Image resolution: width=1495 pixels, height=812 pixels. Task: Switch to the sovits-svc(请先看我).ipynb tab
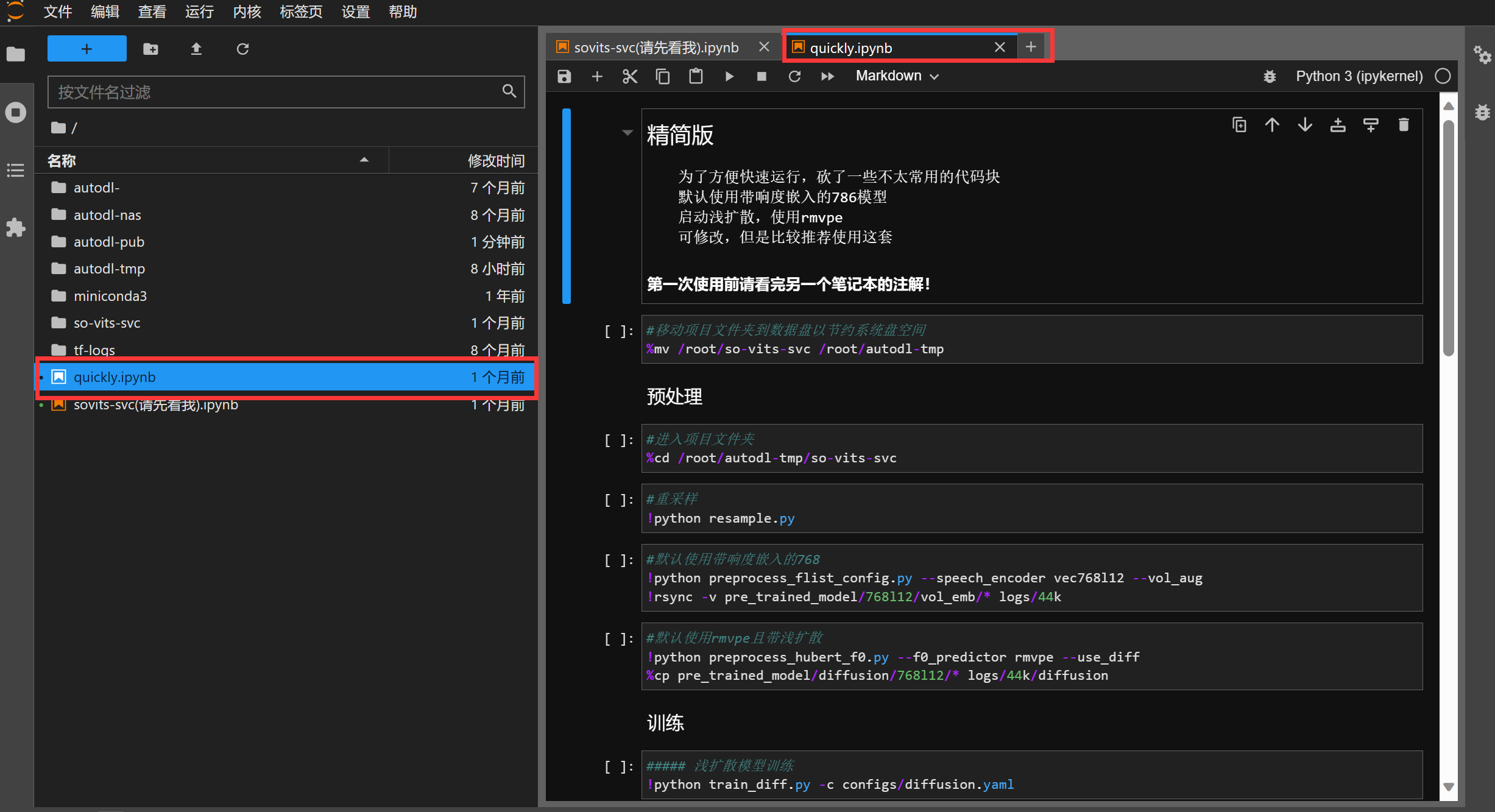pos(656,48)
